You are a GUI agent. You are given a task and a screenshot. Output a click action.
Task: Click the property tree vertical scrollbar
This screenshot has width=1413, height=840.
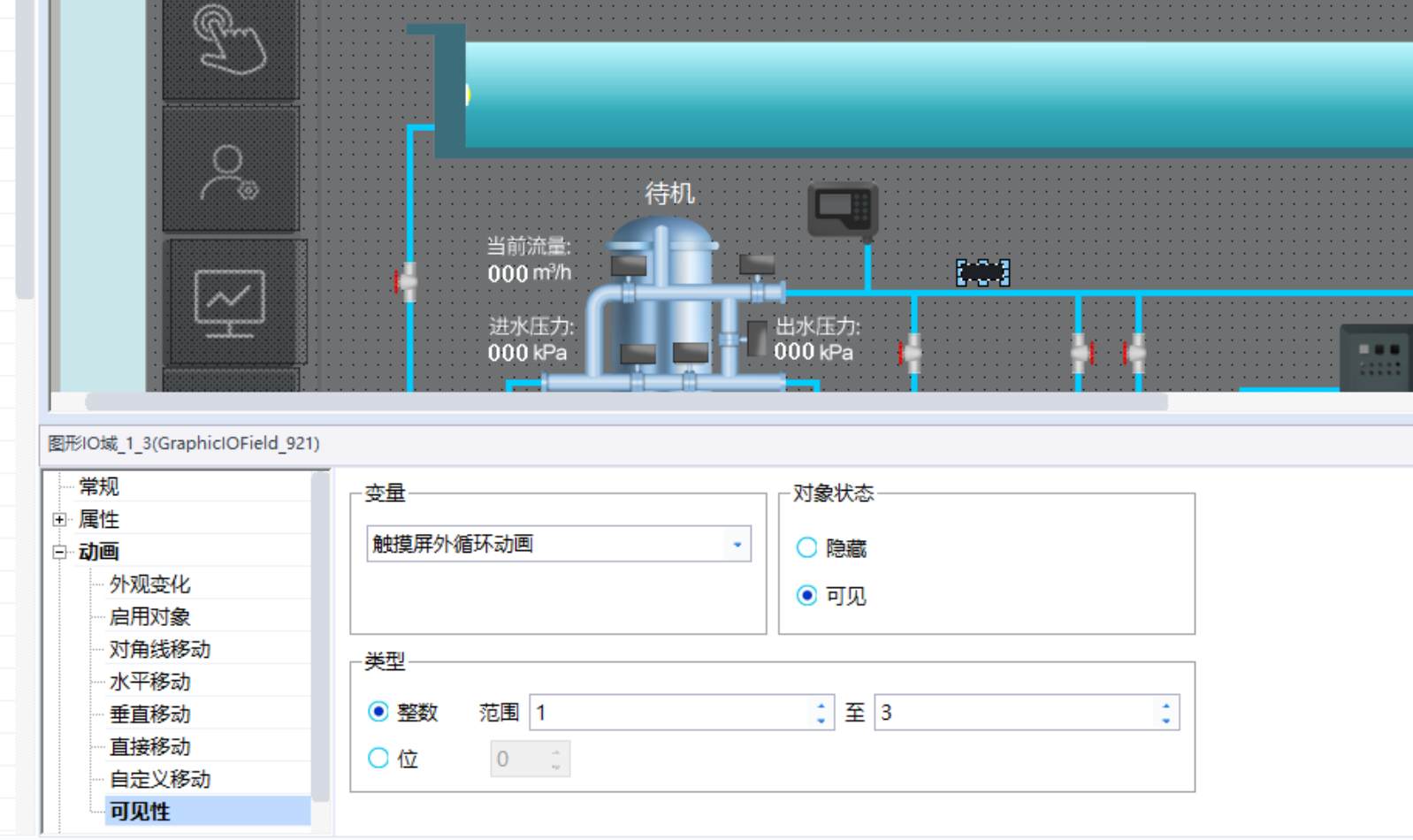click(x=320, y=637)
